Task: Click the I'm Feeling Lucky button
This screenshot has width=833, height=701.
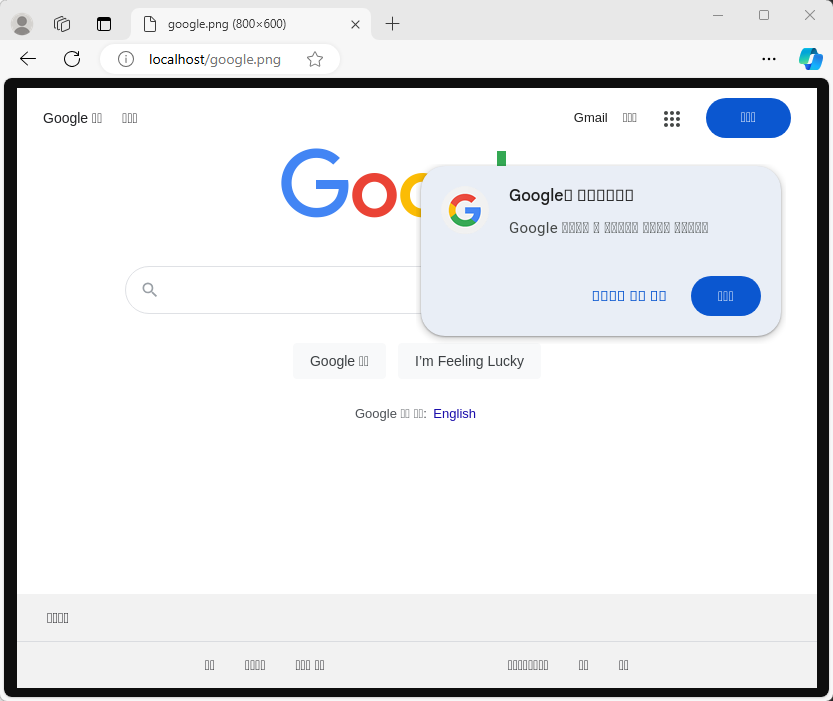Action: click(x=470, y=361)
